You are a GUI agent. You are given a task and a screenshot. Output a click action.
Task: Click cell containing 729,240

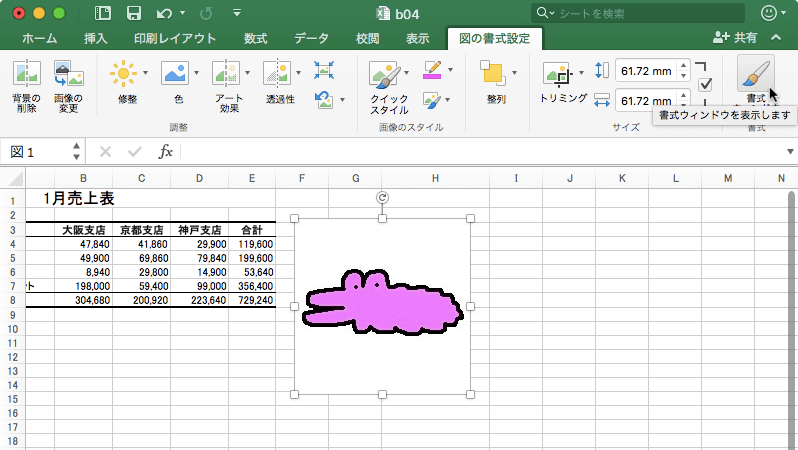point(252,300)
